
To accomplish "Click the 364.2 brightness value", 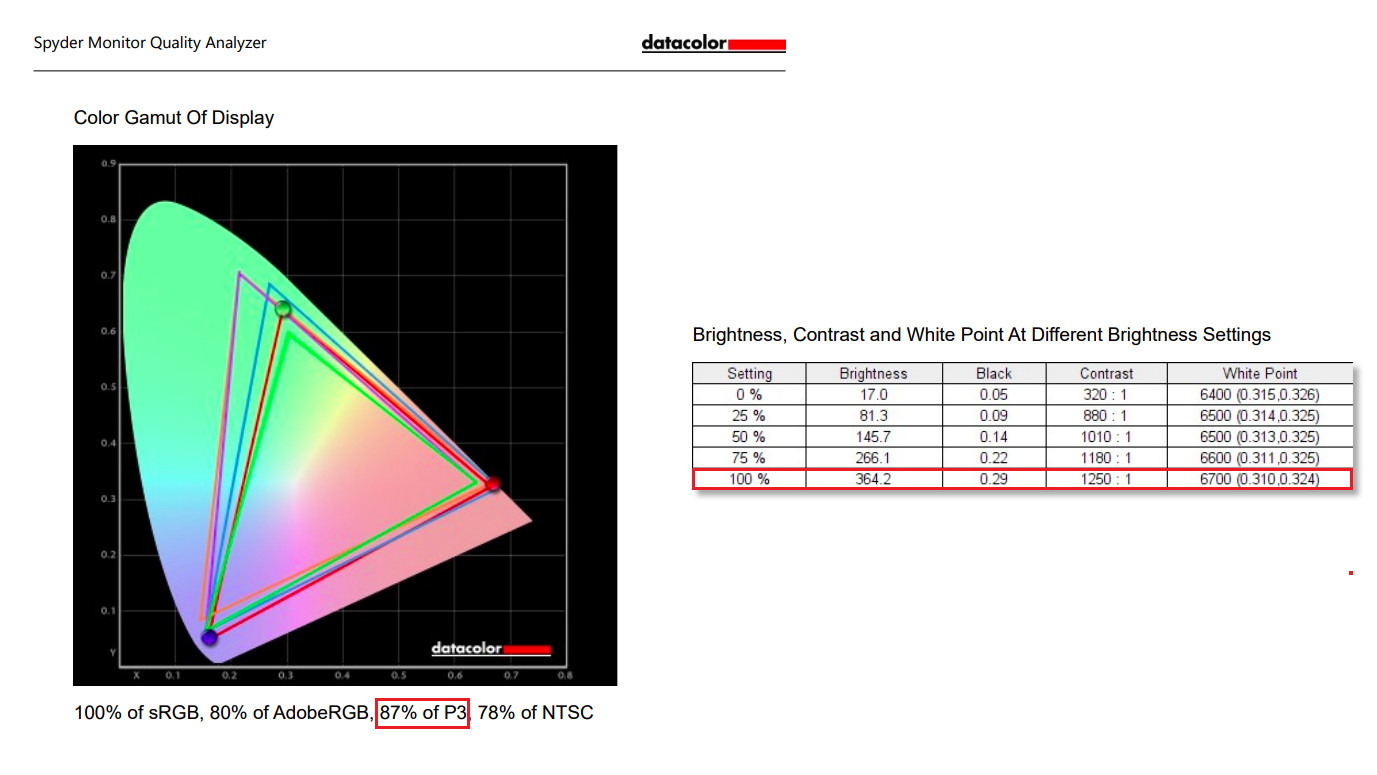I will [873, 479].
